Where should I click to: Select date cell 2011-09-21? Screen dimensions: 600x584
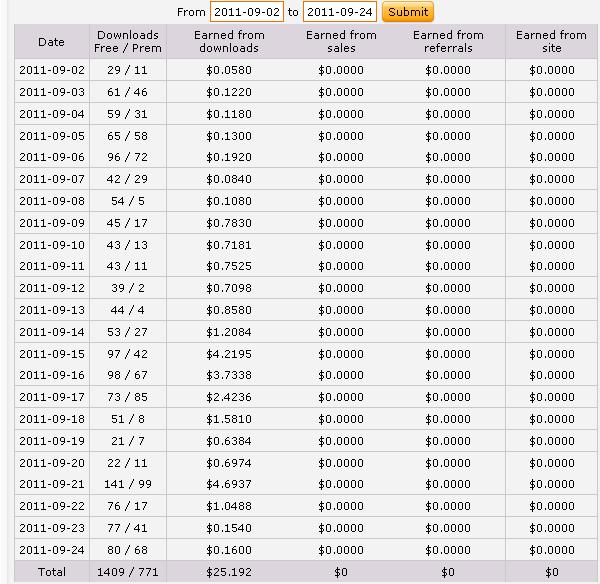tap(52, 484)
